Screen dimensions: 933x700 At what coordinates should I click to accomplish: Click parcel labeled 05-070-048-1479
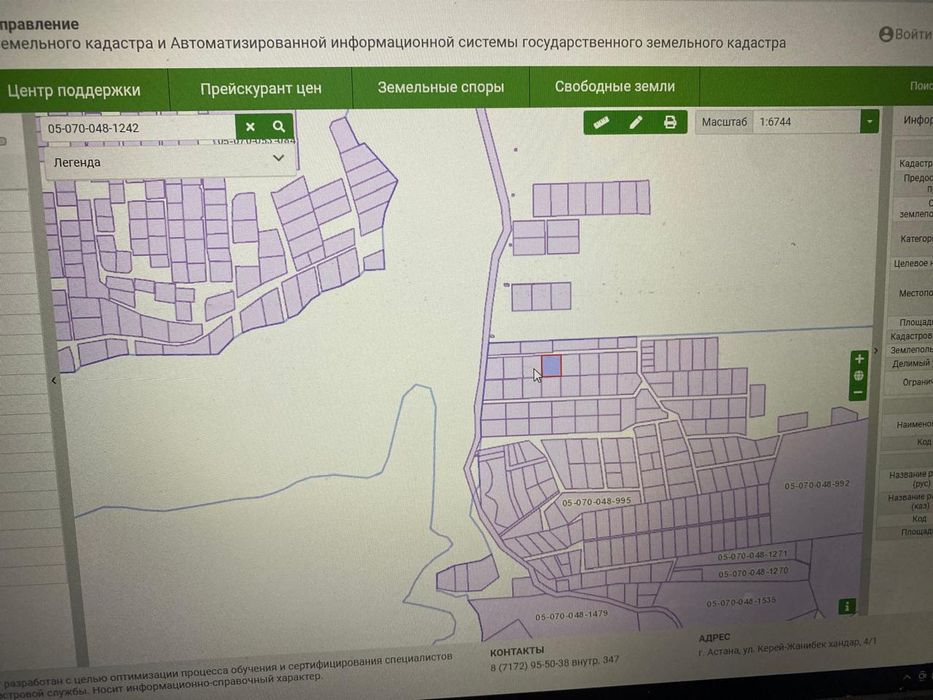coord(571,615)
